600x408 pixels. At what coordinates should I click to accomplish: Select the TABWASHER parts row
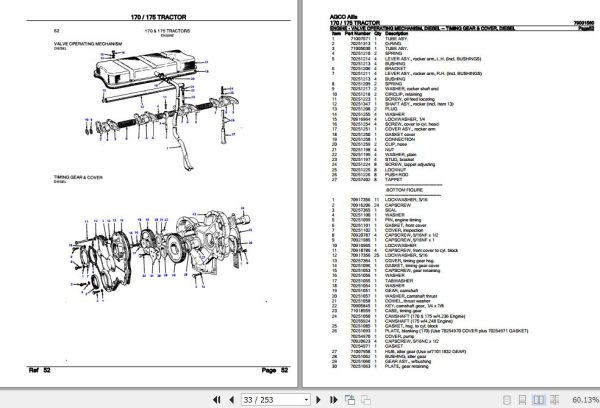(x=372, y=281)
